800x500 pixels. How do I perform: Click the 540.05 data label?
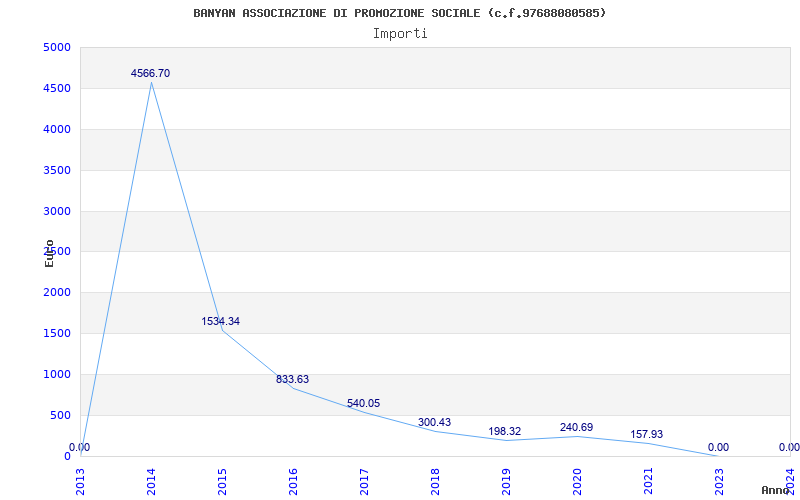(363, 404)
